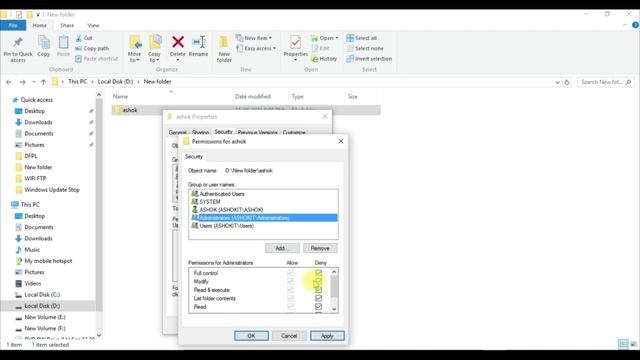Toggle Allow for List folder contents
Screen dimensions: 640x360
coord(290,298)
